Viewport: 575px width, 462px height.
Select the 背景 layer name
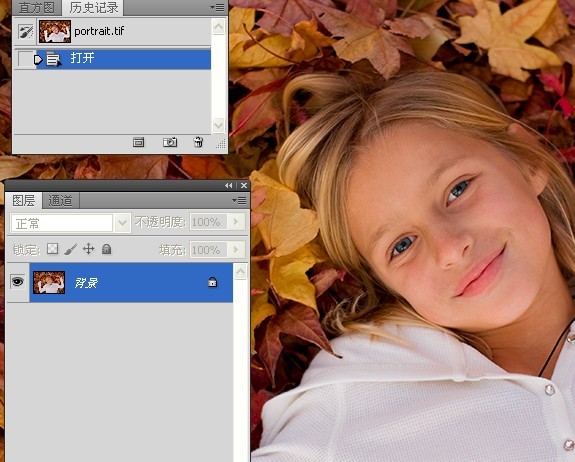[x=86, y=283]
